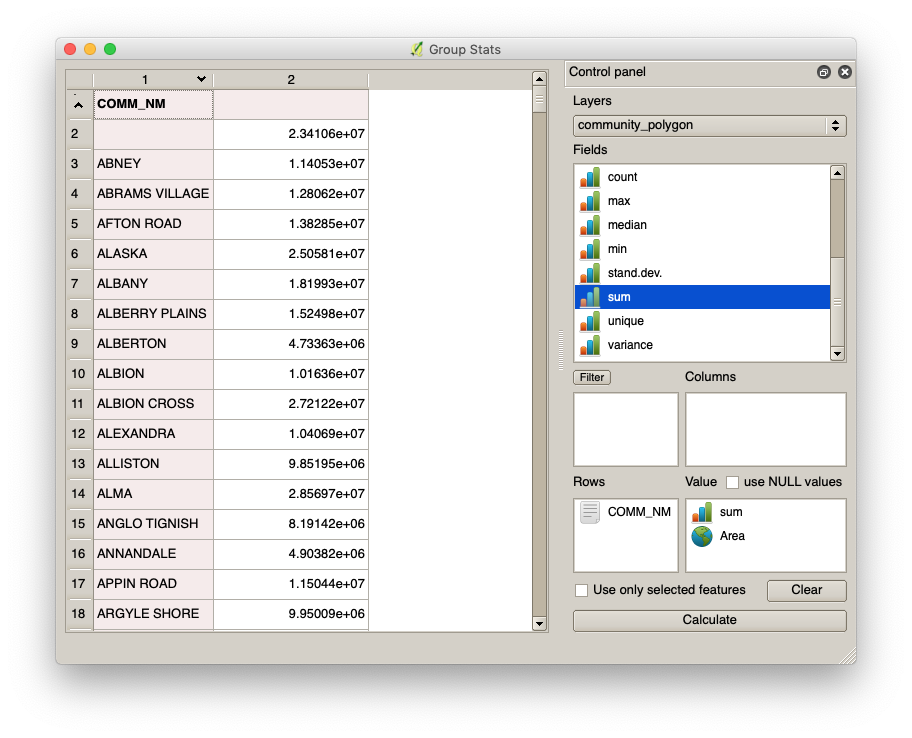Select the ARGYLE SHORE cell
The height and width of the screenshot is (738, 912).
154,614
